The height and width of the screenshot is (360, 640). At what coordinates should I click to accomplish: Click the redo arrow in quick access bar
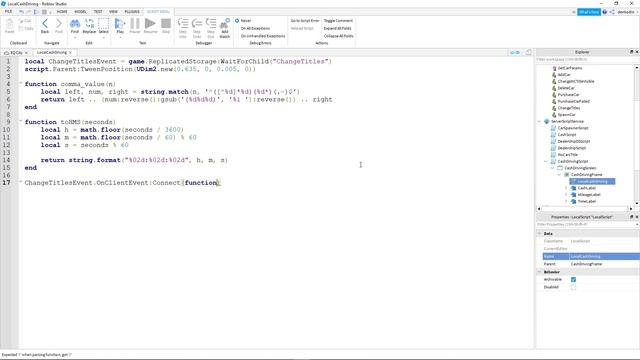click(x=29, y=12)
